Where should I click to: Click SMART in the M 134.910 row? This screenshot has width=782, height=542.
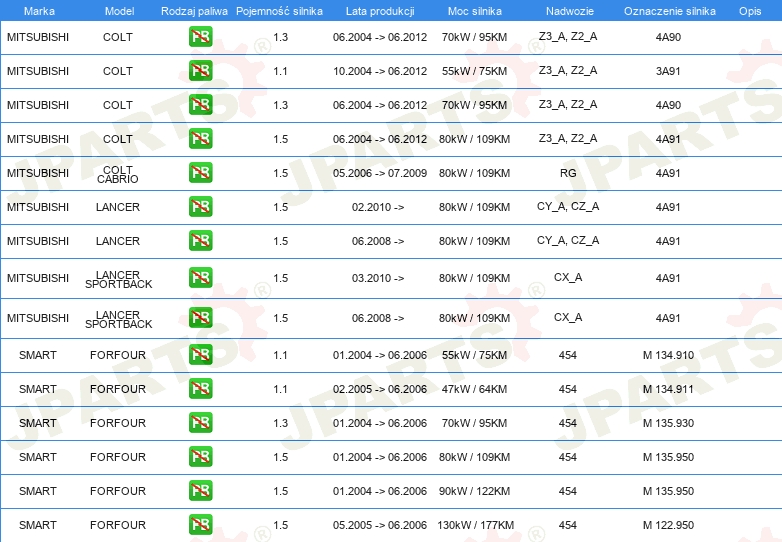tap(38, 355)
